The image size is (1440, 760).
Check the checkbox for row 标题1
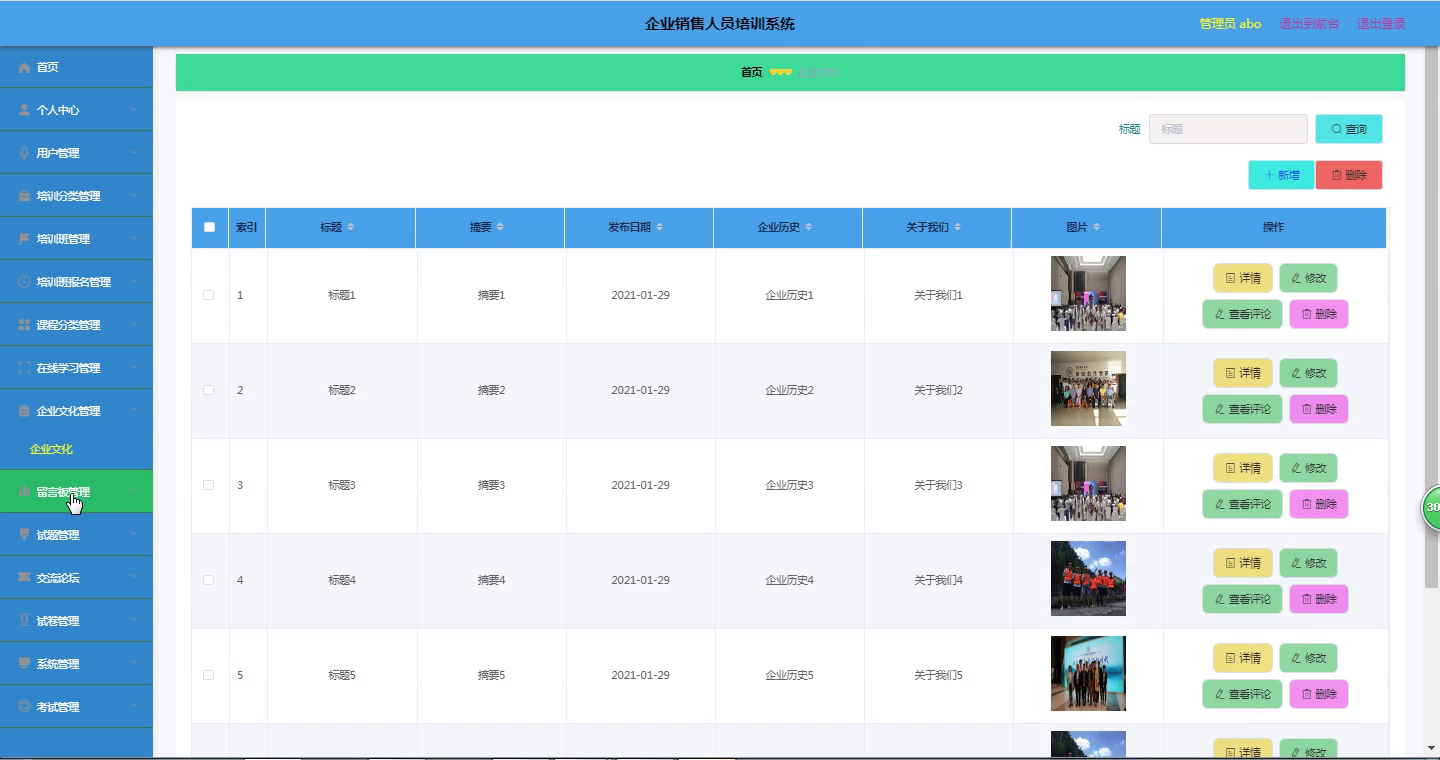click(x=208, y=295)
